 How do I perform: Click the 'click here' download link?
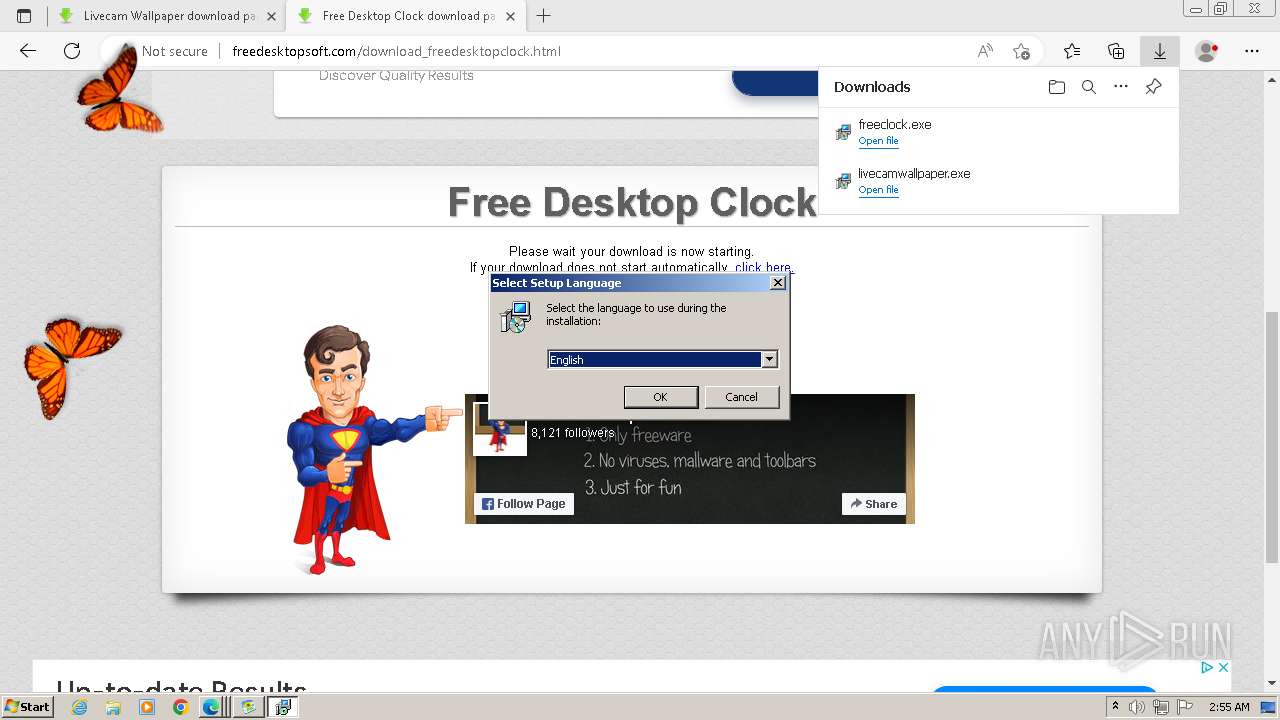pyautogui.click(x=763, y=267)
